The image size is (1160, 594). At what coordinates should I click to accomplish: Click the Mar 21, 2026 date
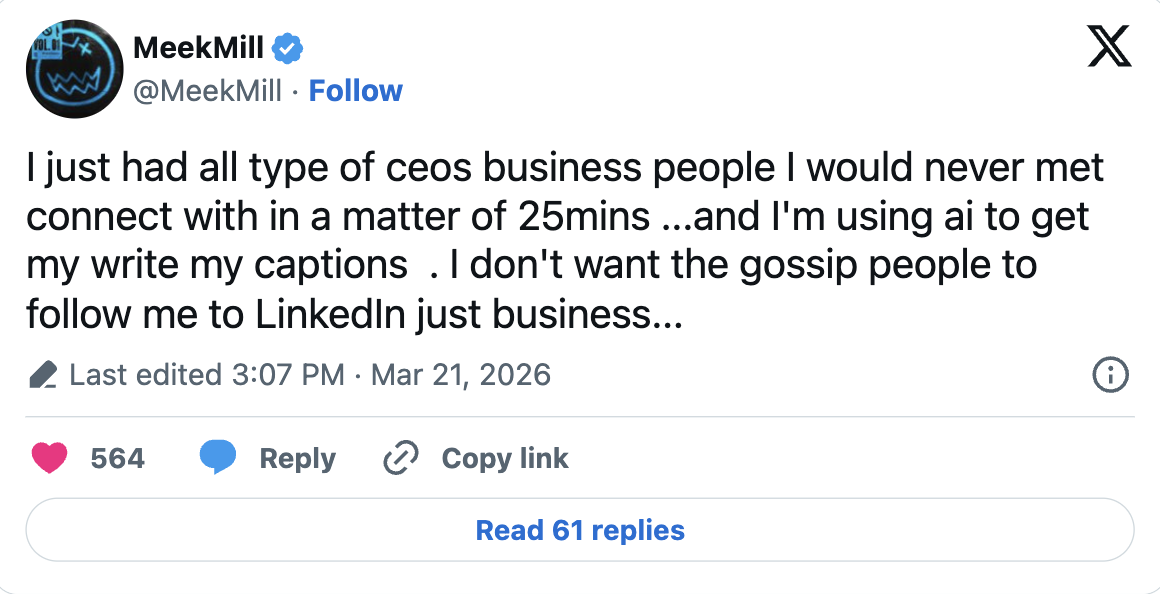pyautogui.click(x=461, y=375)
